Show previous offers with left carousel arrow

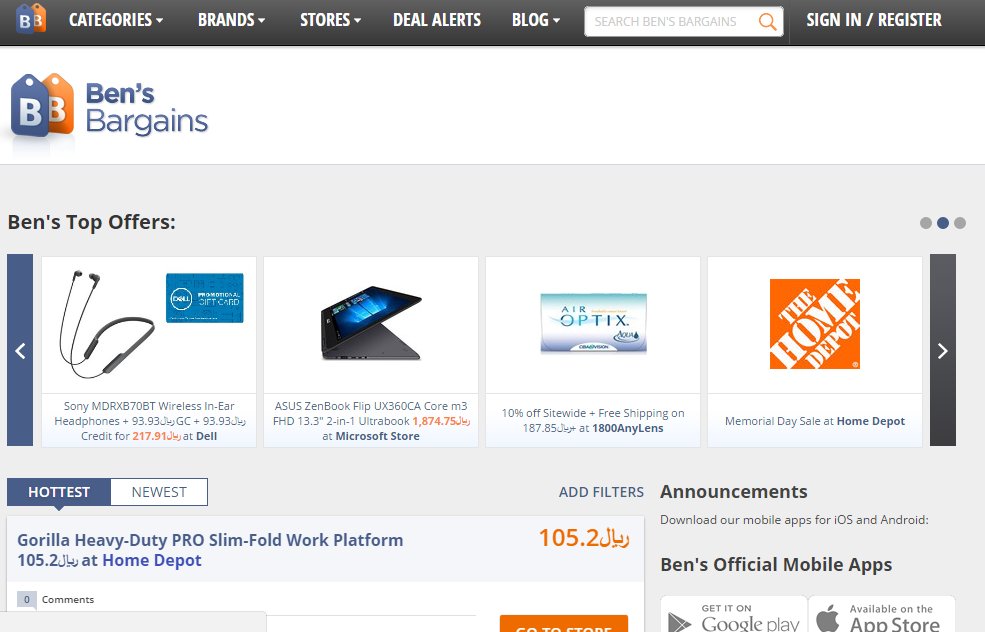[20, 350]
